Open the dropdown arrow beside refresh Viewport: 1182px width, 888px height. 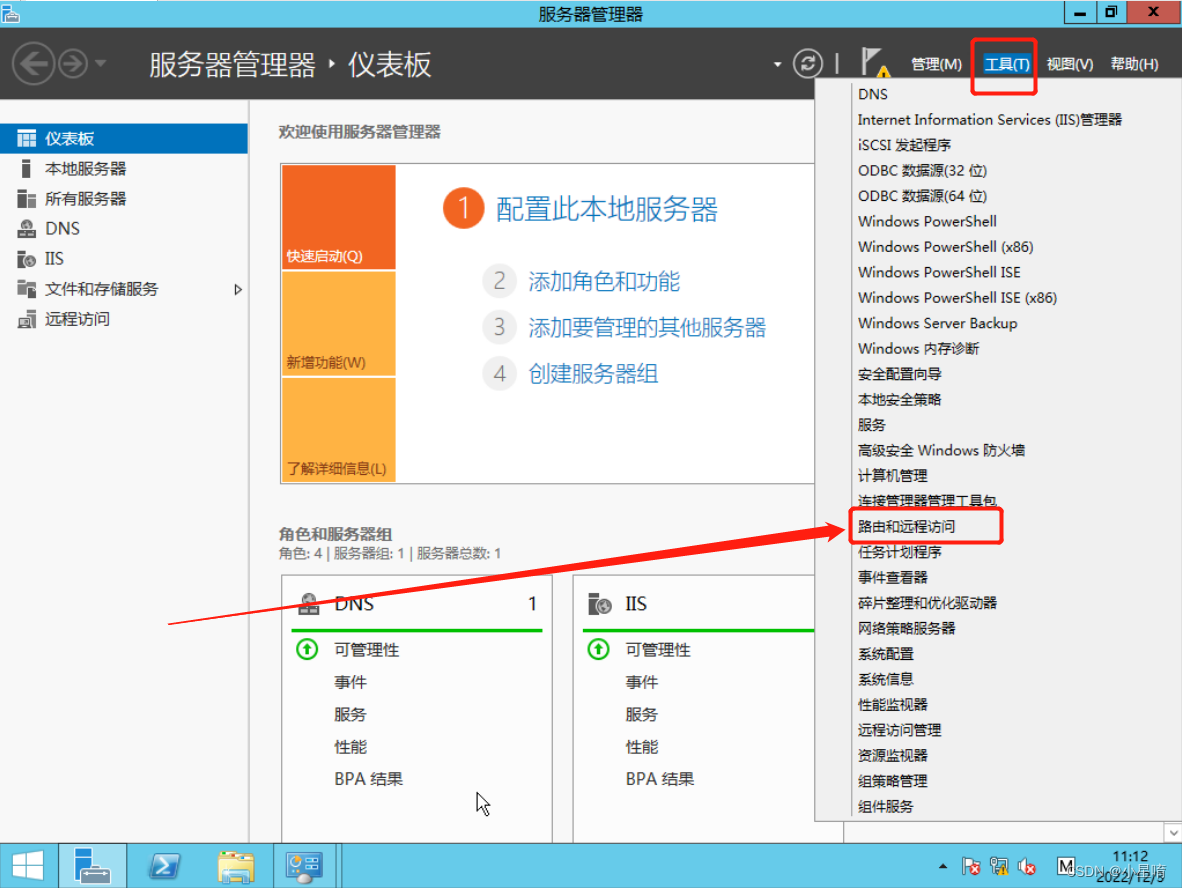(x=777, y=65)
